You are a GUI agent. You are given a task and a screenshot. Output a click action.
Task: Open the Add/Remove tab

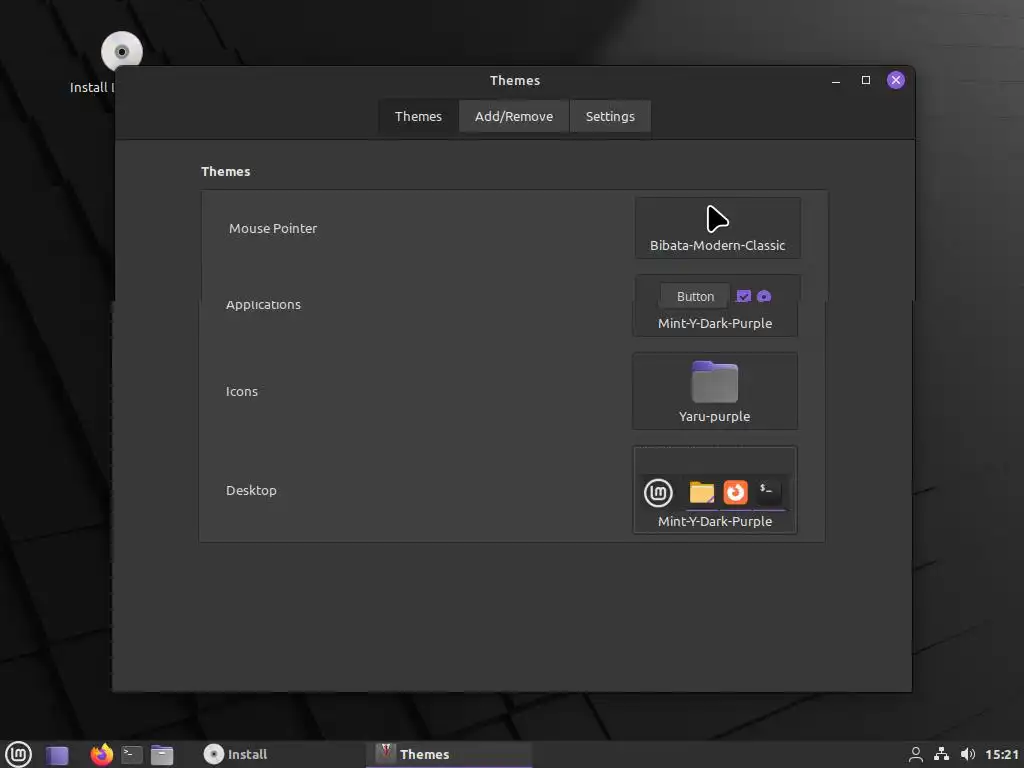[514, 116]
